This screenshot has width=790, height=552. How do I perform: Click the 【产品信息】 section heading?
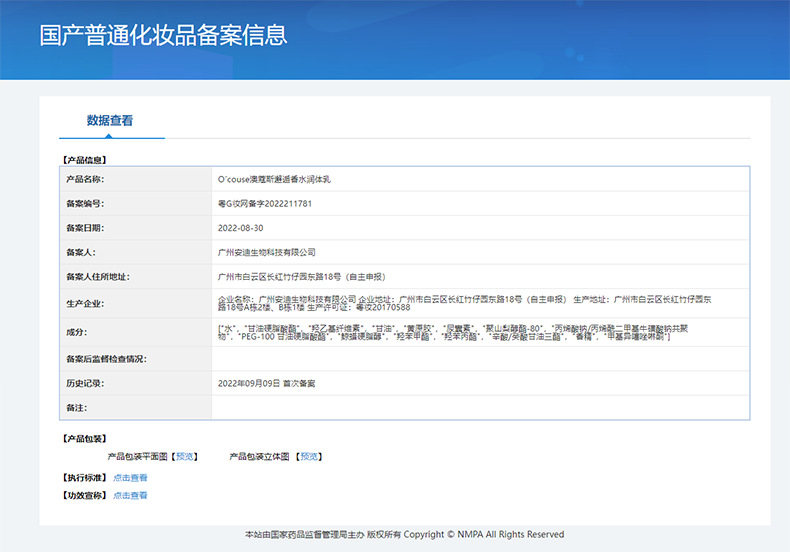84,160
